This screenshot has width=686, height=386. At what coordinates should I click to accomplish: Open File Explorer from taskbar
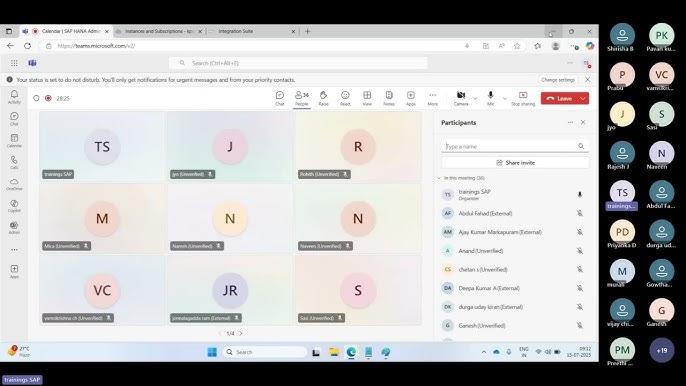click(334, 352)
